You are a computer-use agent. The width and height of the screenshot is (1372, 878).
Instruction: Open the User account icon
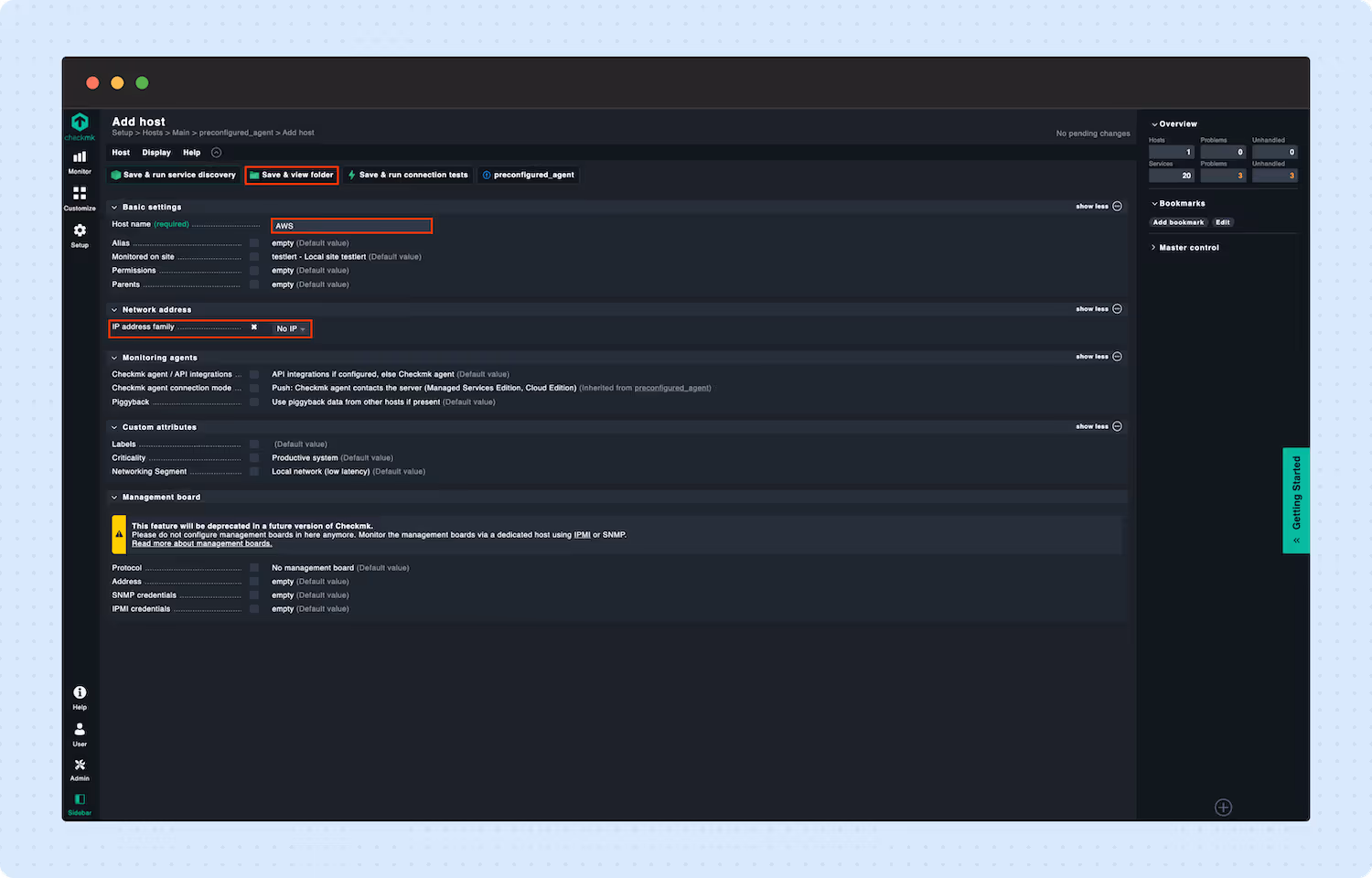80,729
